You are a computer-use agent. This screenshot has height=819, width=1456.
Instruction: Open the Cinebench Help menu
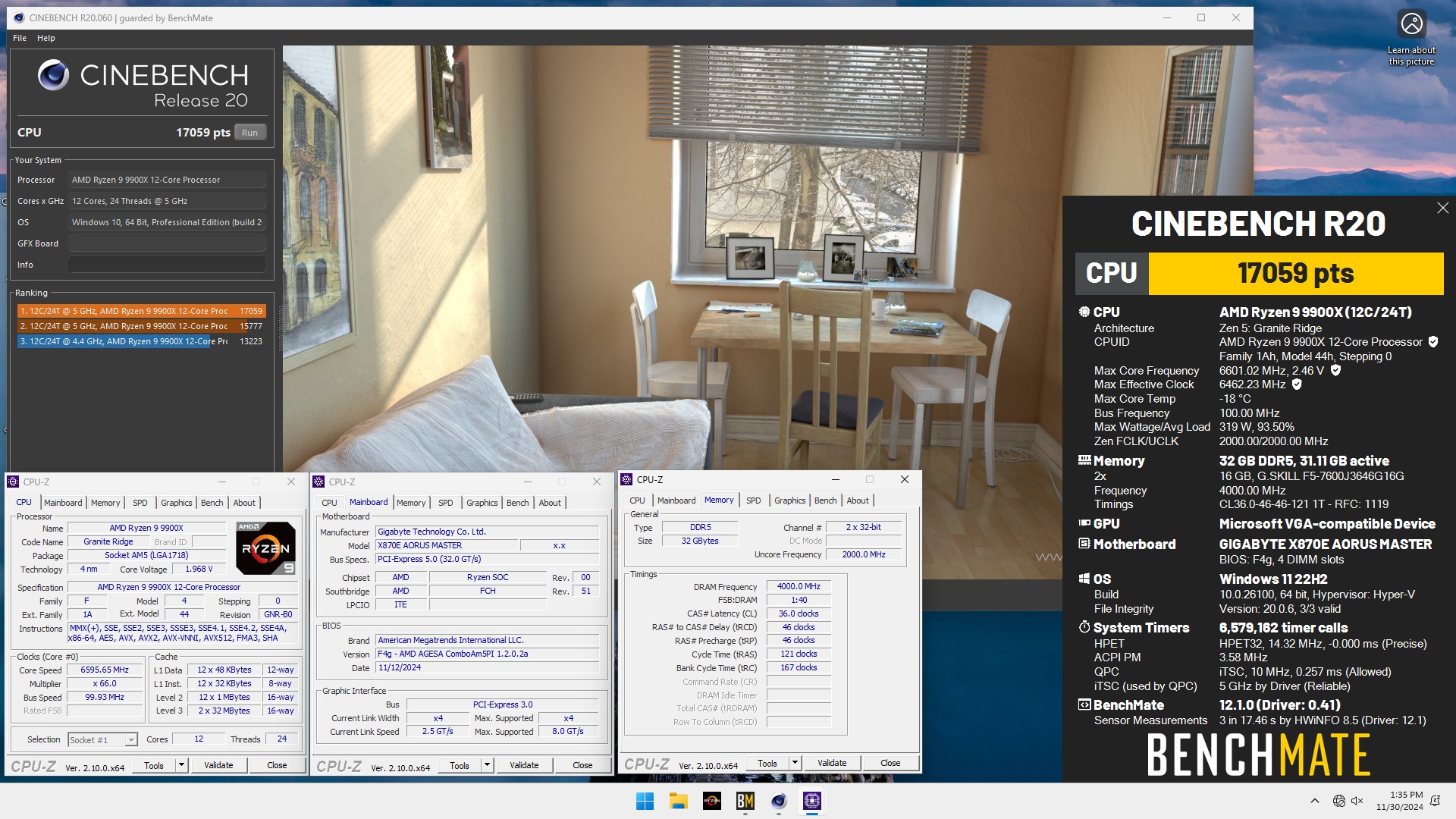click(46, 38)
